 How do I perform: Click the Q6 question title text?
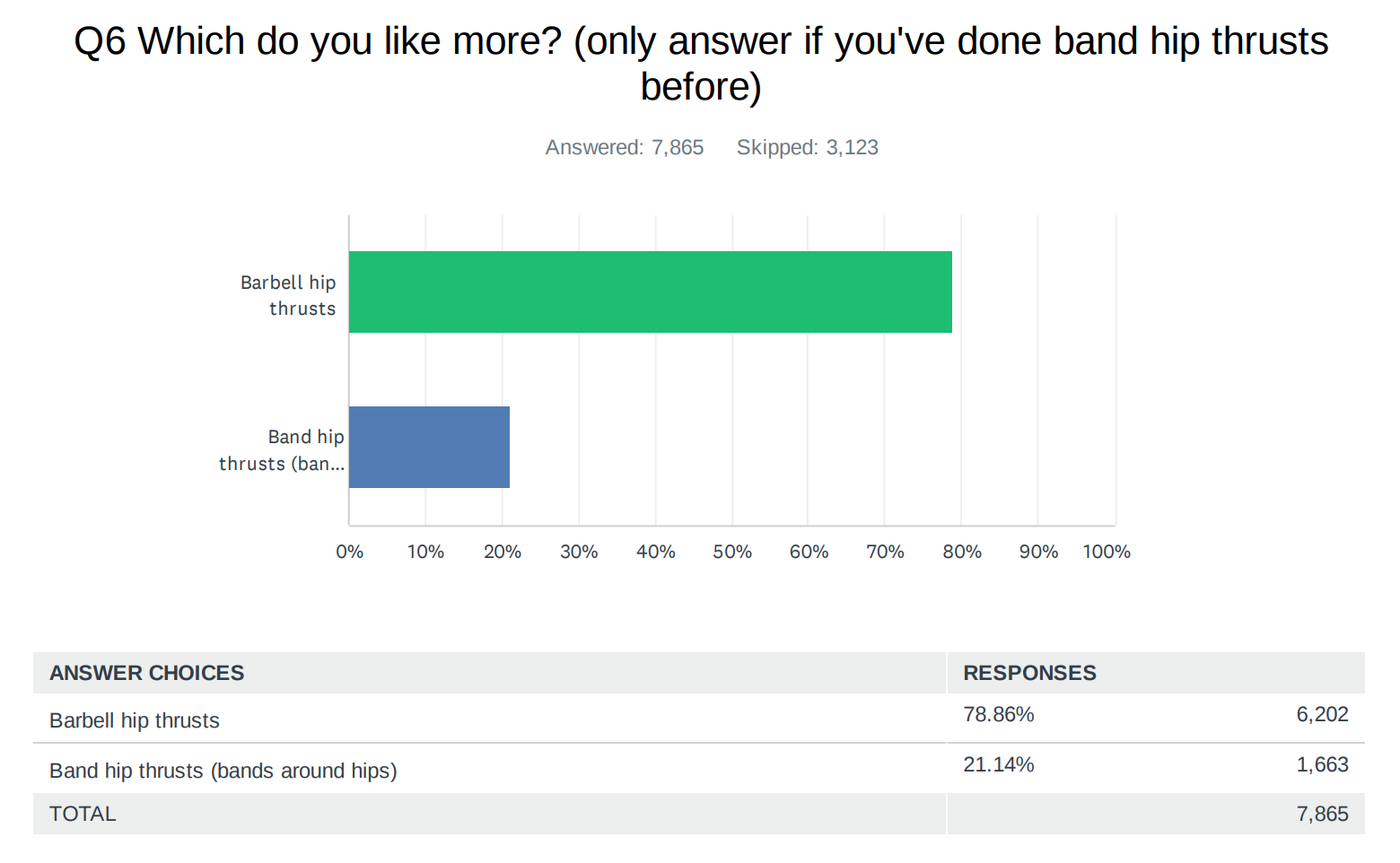pos(701,64)
